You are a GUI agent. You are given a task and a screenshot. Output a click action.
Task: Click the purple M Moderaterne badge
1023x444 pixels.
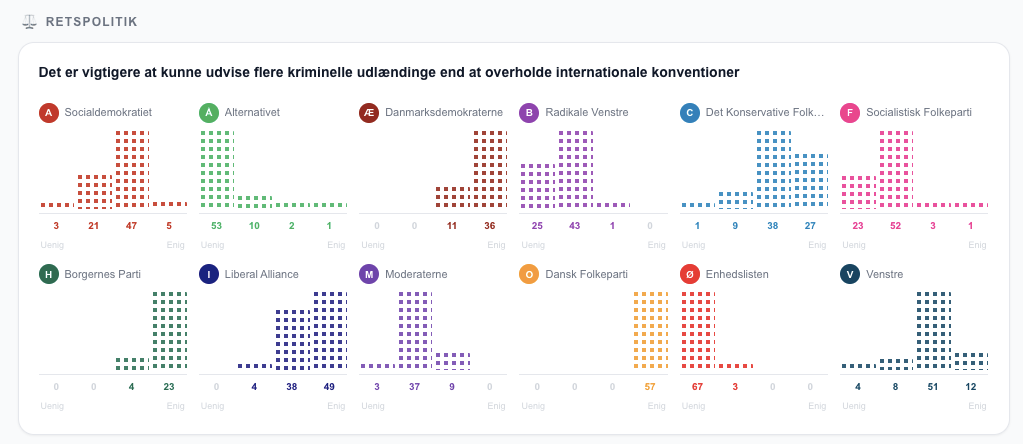(369, 274)
